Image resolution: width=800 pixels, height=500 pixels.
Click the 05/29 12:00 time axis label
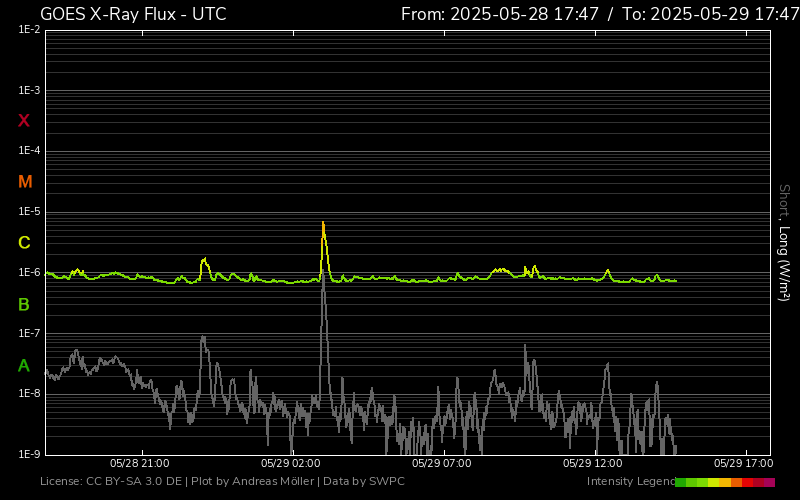click(x=592, y=464)
